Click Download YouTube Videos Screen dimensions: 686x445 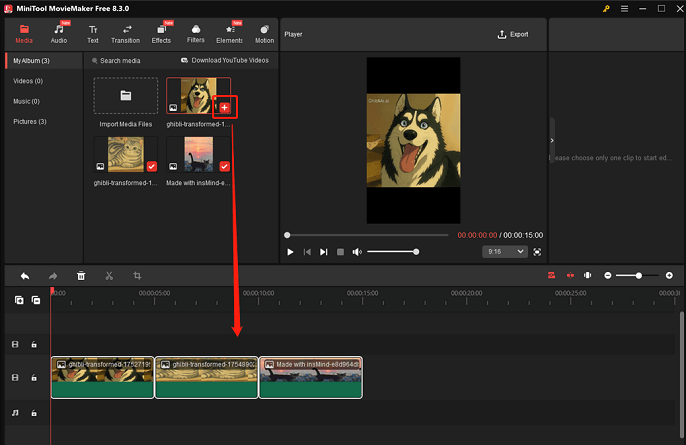[x=224, y=60]
